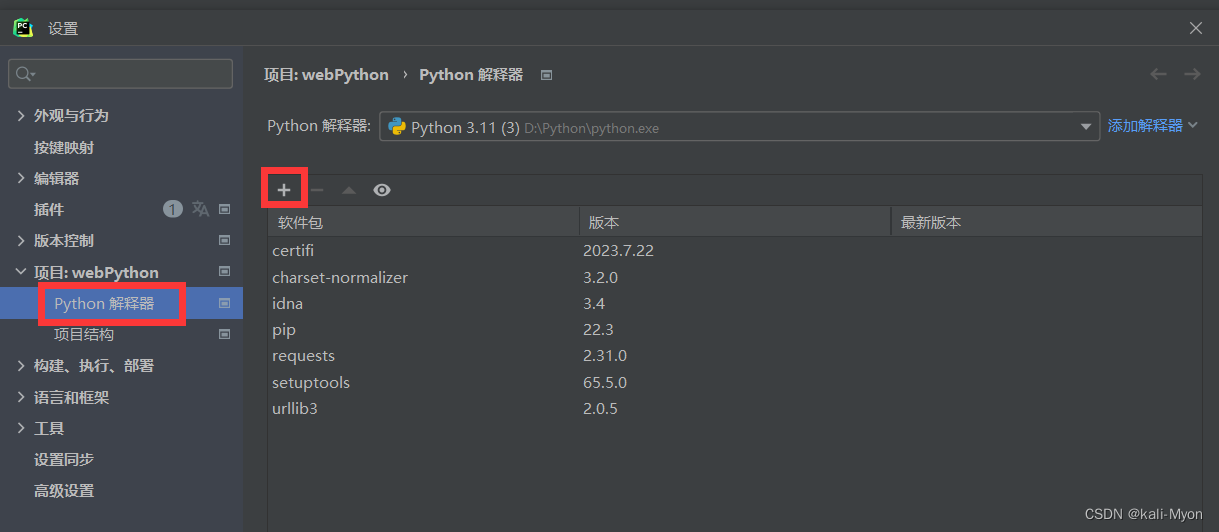This screenshot has height=532, width=1219.
Task: Open the Python interpreter dropdown
Action: click(1086, 127)
